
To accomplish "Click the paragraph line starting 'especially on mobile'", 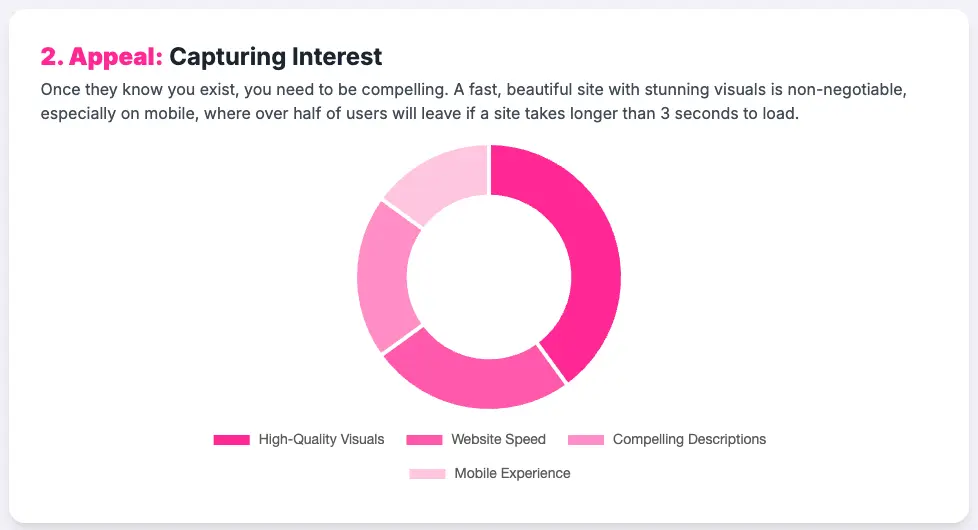I will pyautogui.click(x=420, y=114).
